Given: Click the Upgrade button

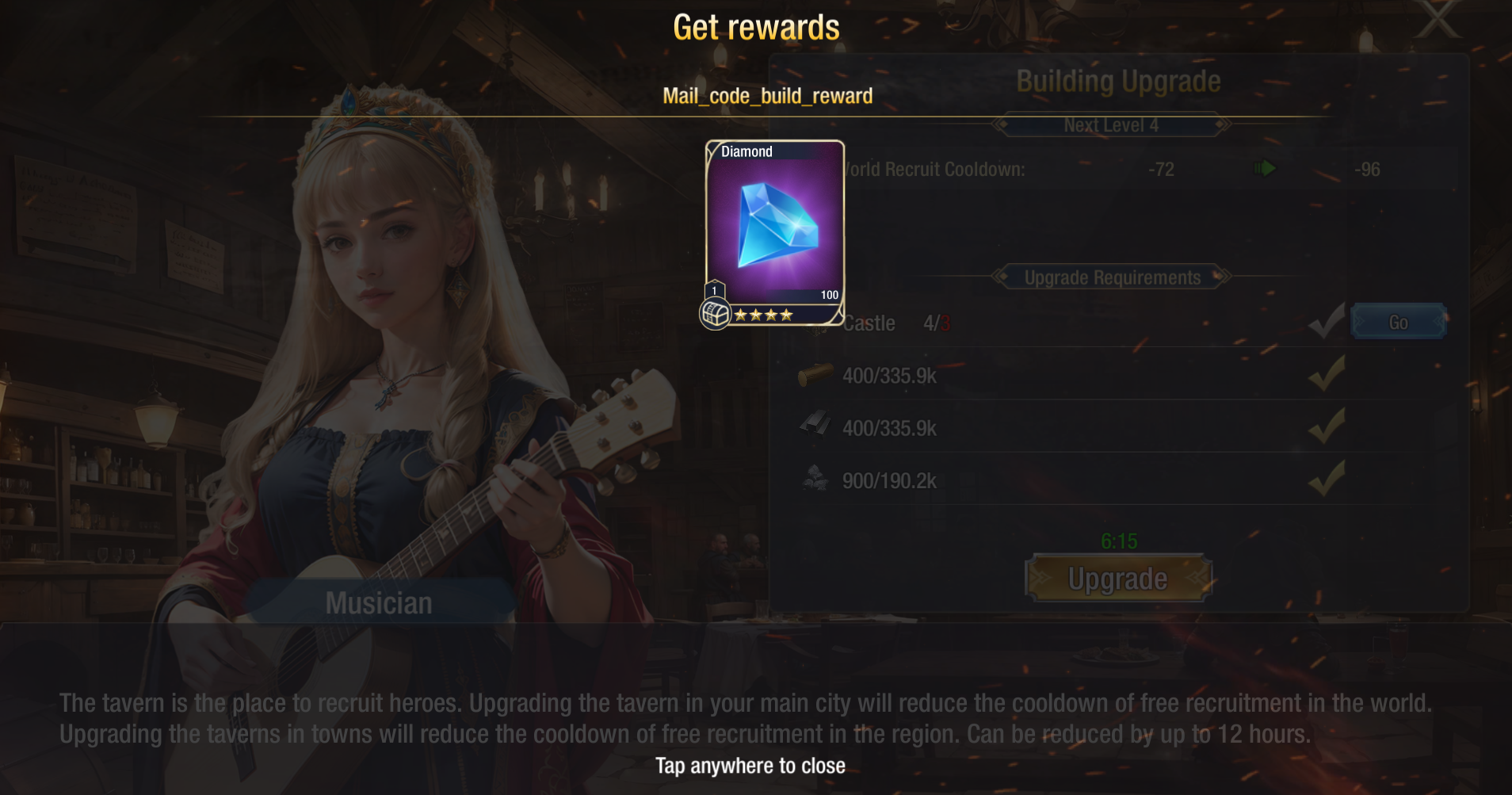Looking at the screenshot, I should pyautogui.click(x=1118, y=579).
